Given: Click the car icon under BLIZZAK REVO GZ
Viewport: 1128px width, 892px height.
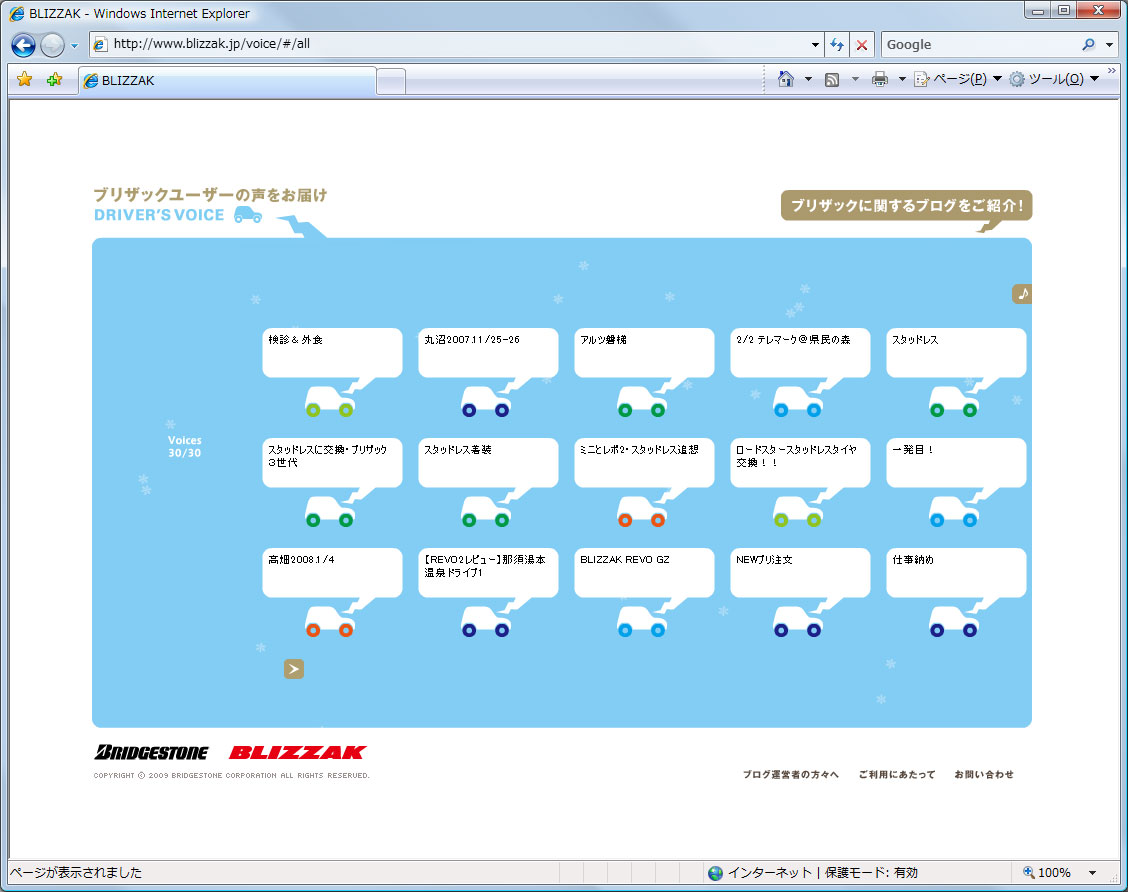Looking at the screenshot, I should pos(642,622).
